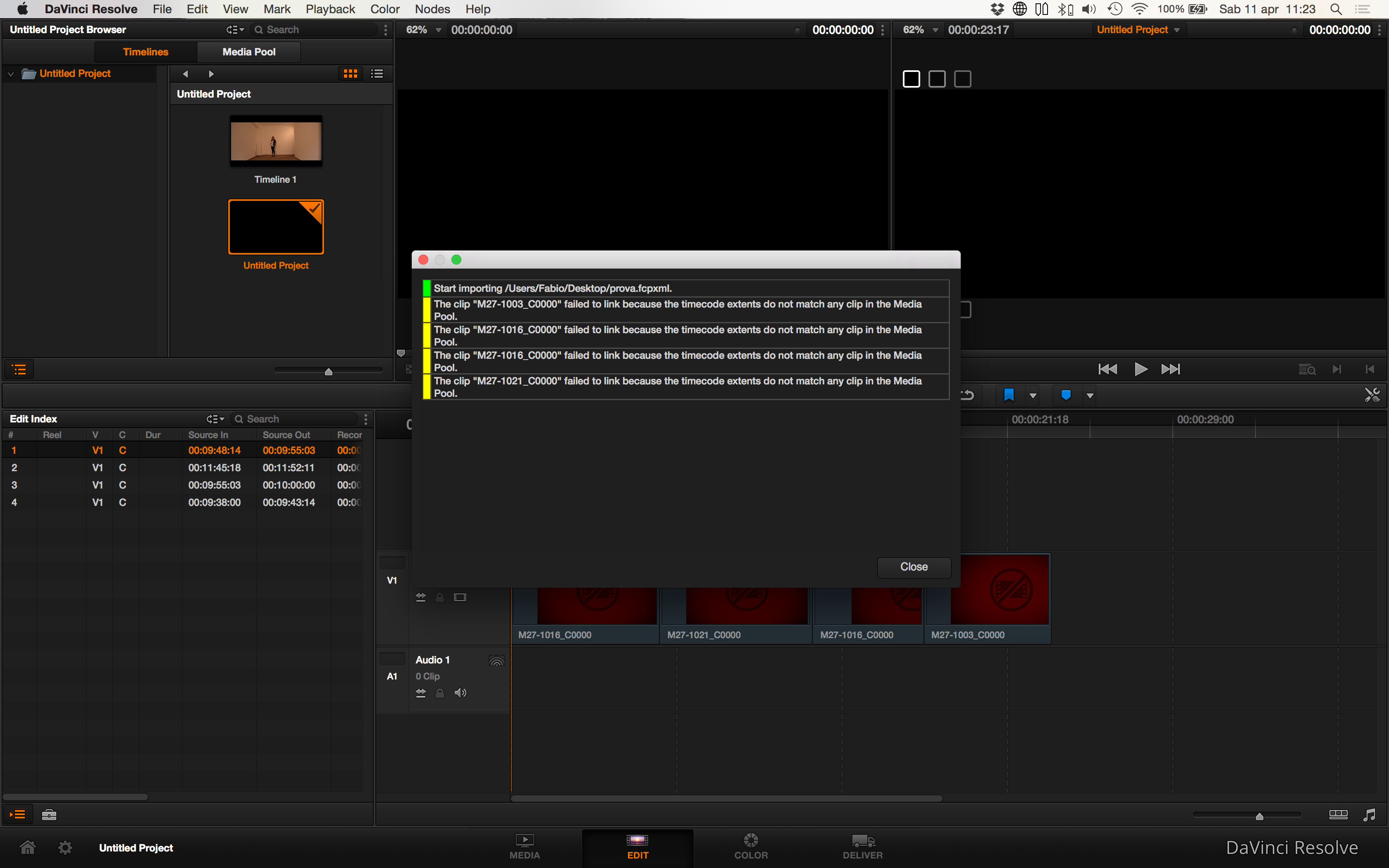1389x868 pixels.
Task: Click the timeline horizontal scrollbar
Action: [x=726, y=798]
